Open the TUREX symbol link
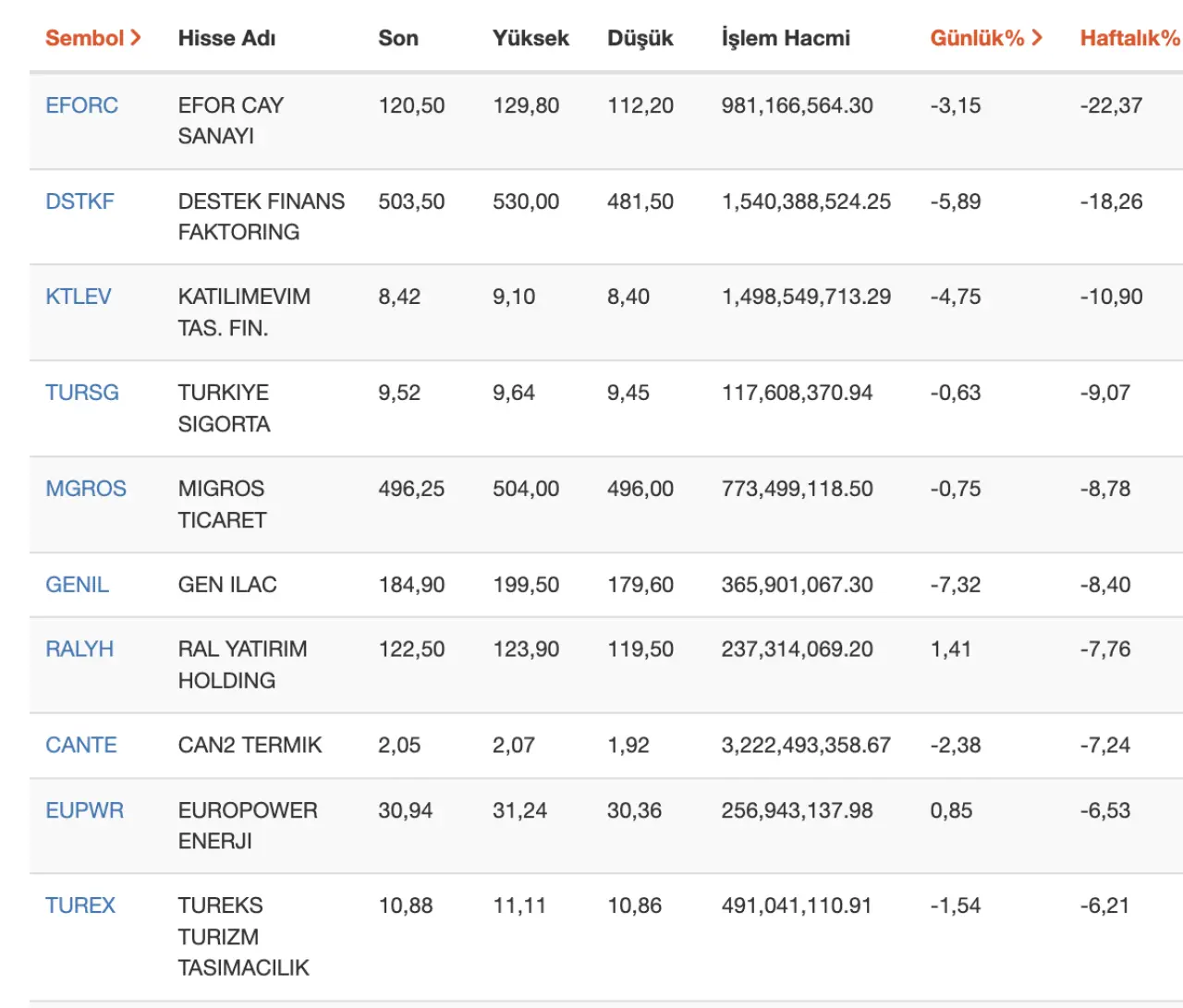 click(x=80, y=905)
